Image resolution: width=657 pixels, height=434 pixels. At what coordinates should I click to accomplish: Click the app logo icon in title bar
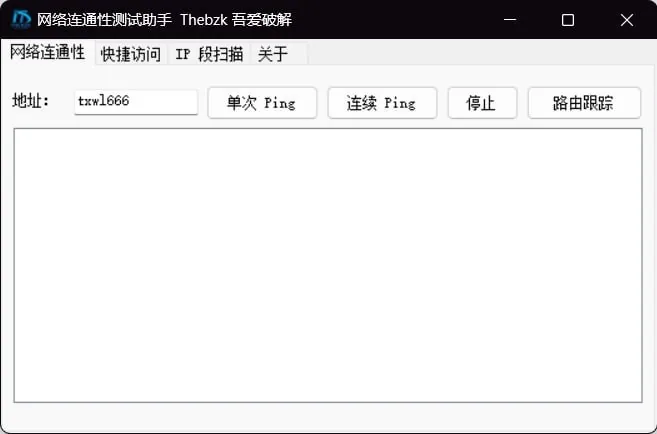[21, 19]
